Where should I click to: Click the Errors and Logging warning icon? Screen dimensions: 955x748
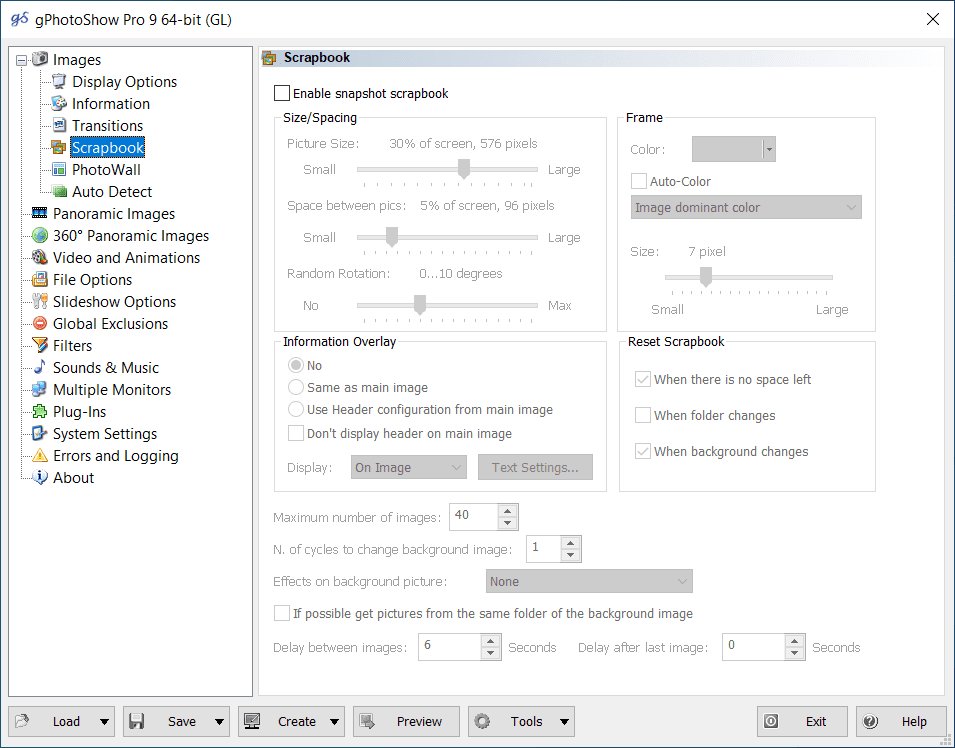pos(40,455)
